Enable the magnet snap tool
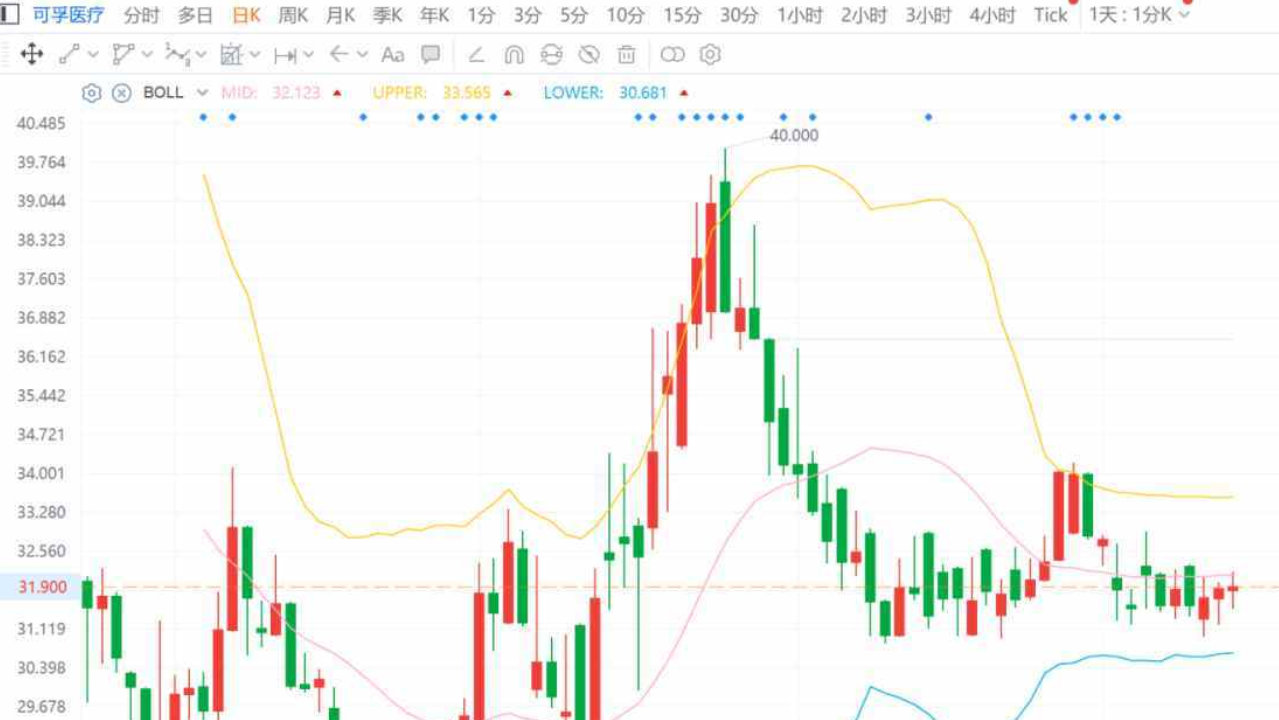Image resolution: width=1279 pixels, height=720 pixels. click(514, 55)
